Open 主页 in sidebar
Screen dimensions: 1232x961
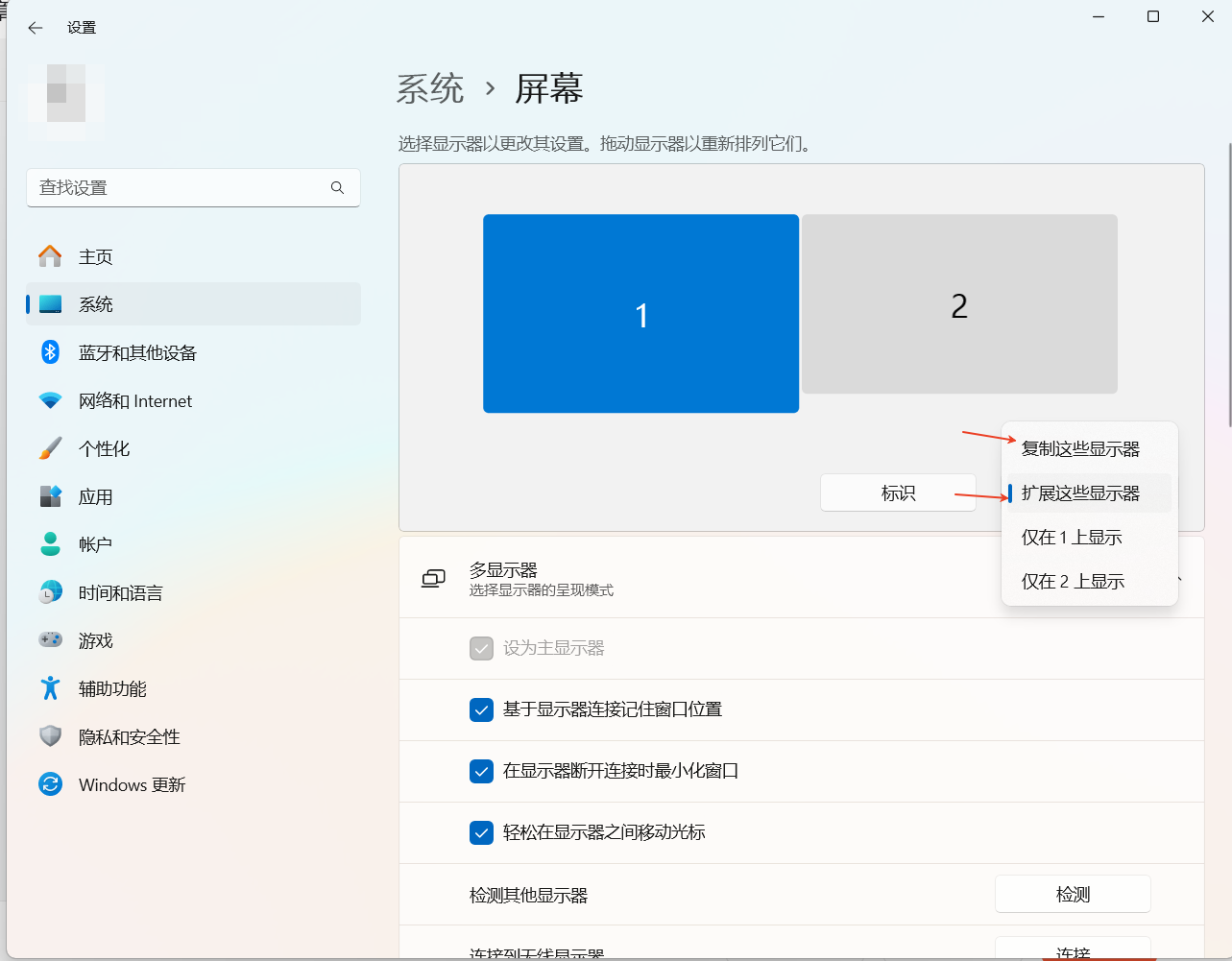(x=193, y=256)
